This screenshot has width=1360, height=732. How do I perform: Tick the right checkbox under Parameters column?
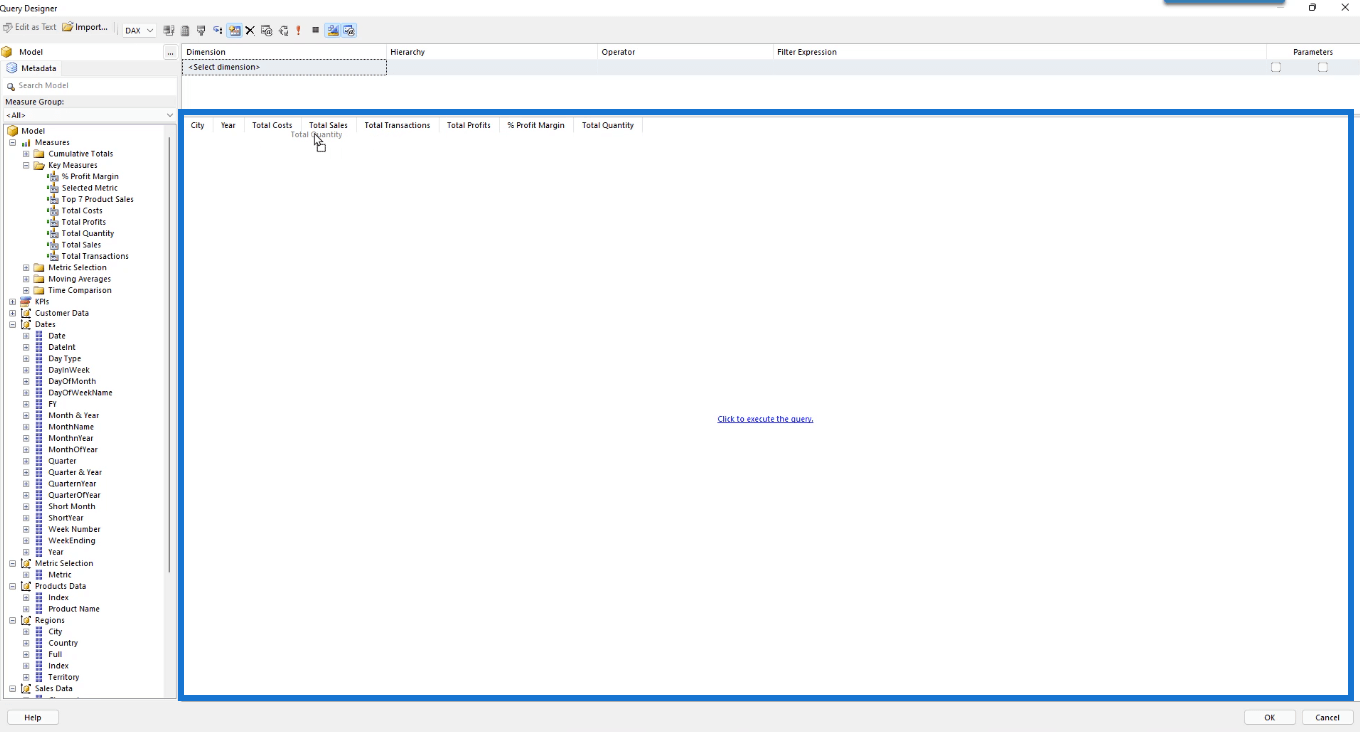click(1322, 67)
